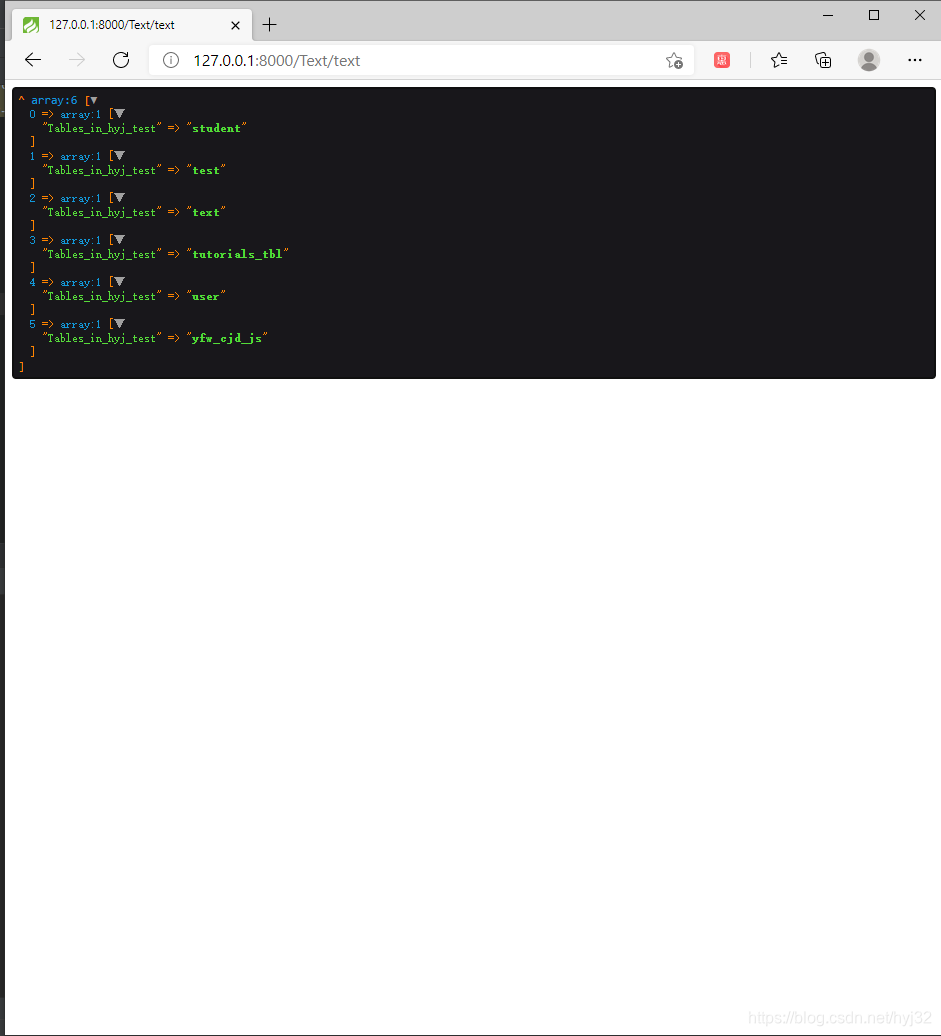Select the "test" value text
The width and height of the screenshot is (941, 1036).
[x=206, y=170]
